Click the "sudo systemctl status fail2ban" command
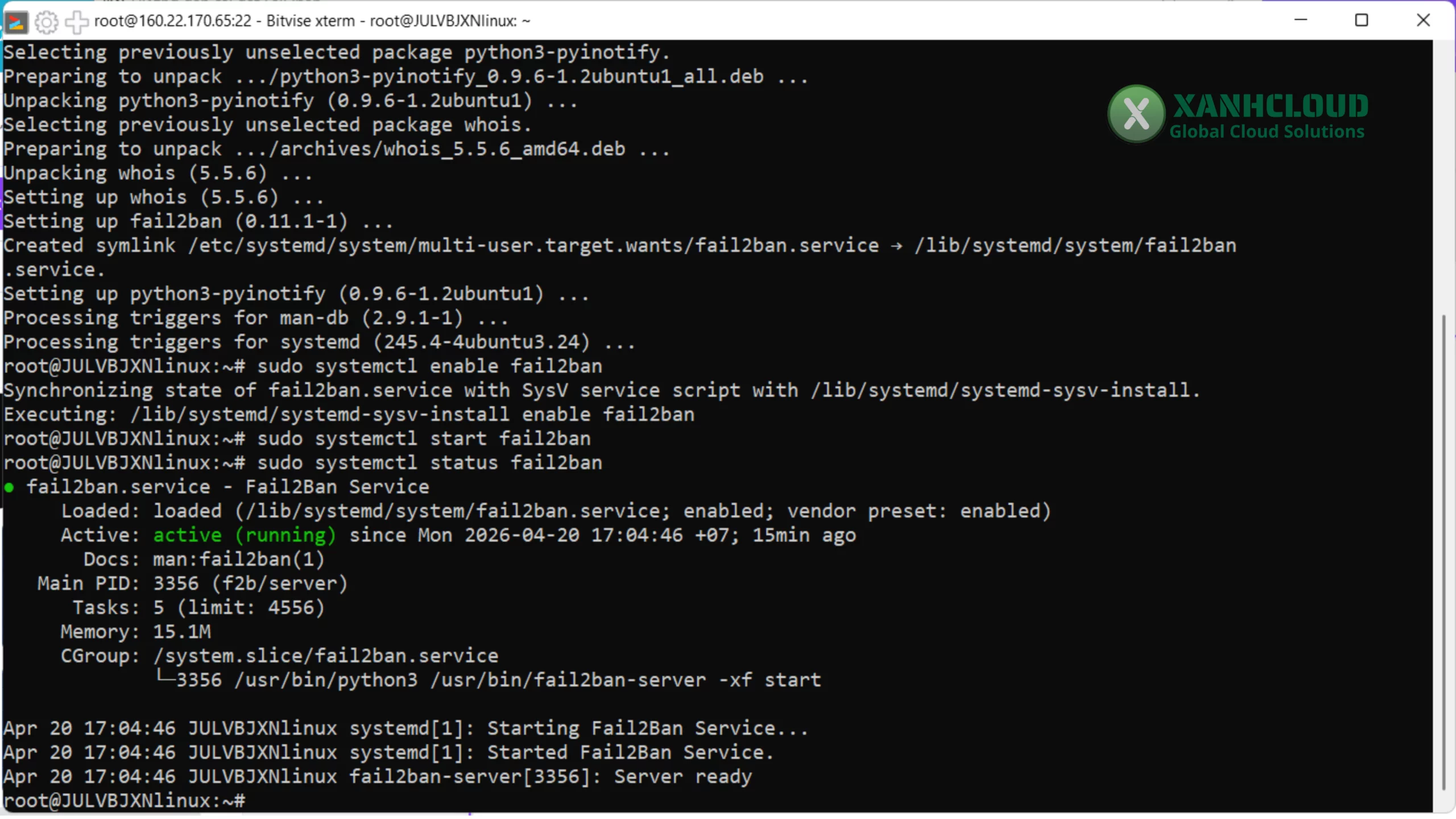Image resolution: width=1456 pixels, height=819 pixels. tap(429, 463)
